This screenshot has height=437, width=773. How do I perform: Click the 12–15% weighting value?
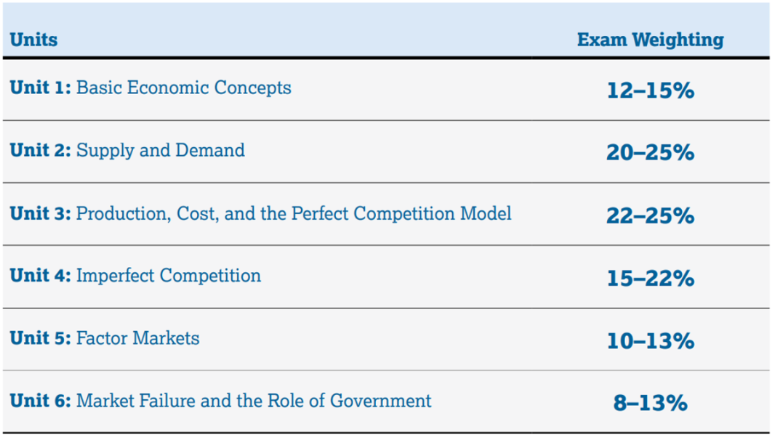point(650,90)
